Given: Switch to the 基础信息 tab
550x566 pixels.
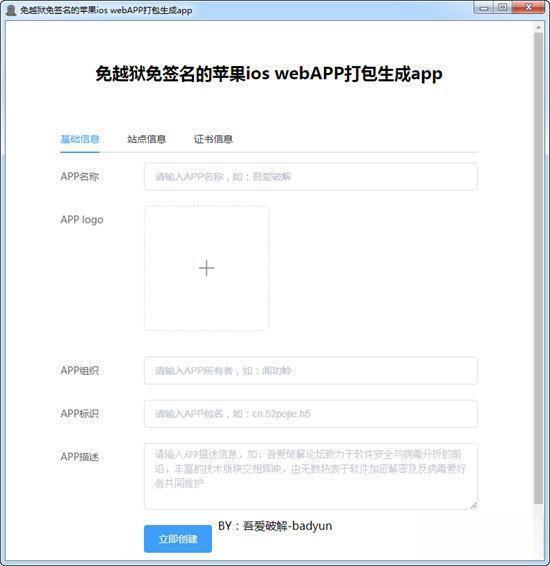Looking at the screenshot, I should 80,139.
